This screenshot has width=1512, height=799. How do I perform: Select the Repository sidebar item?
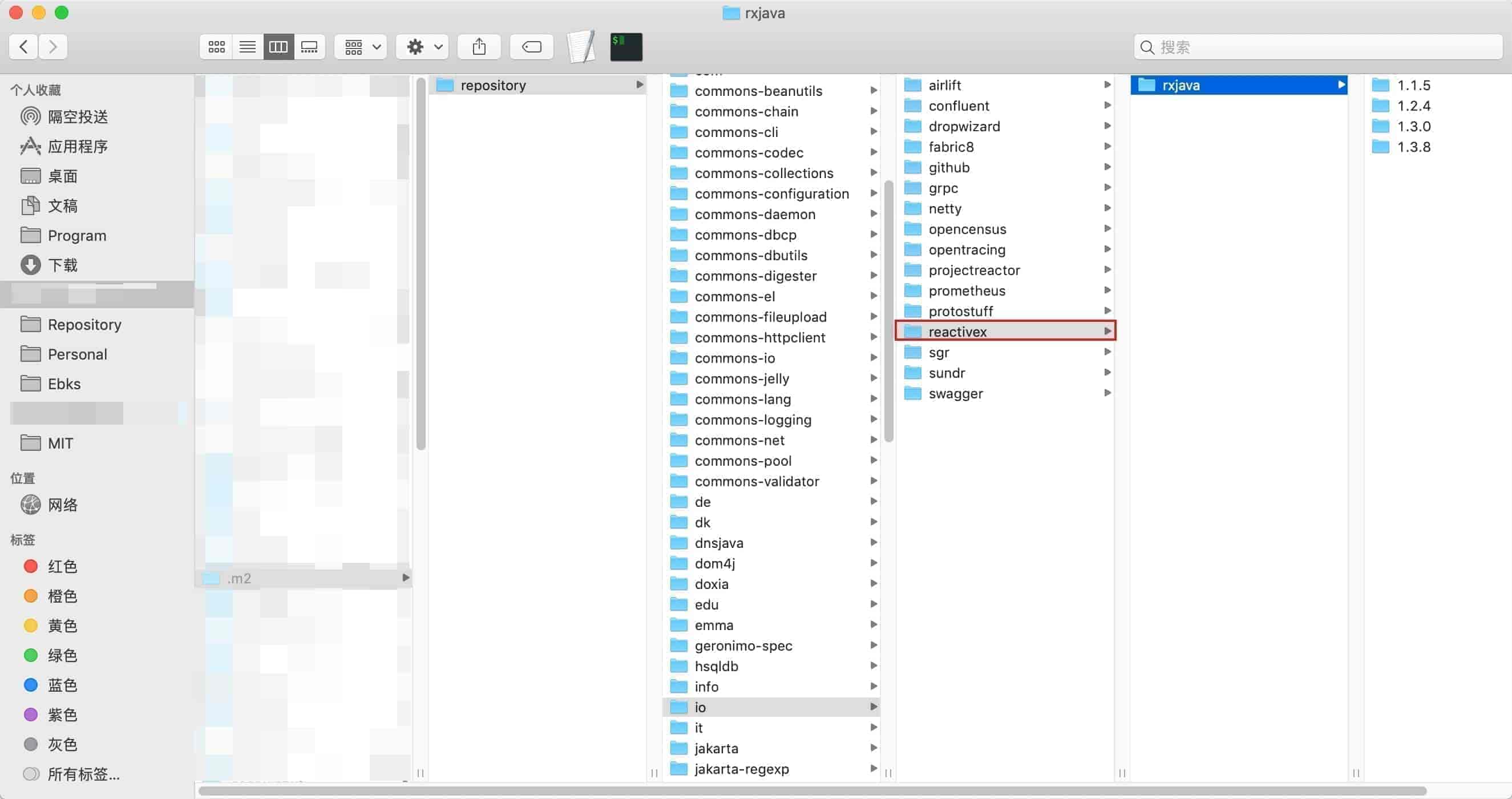point(84,325)
